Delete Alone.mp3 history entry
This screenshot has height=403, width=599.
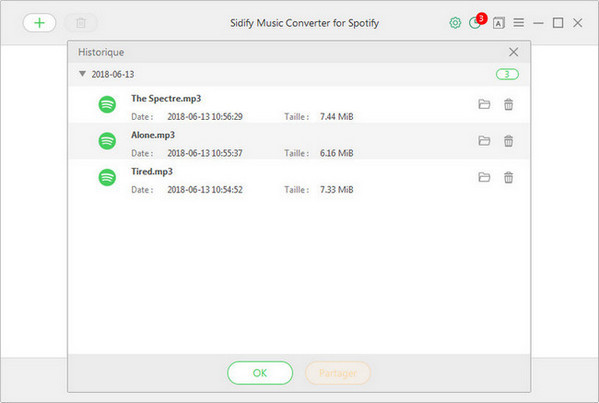click(x=508, y=141)
